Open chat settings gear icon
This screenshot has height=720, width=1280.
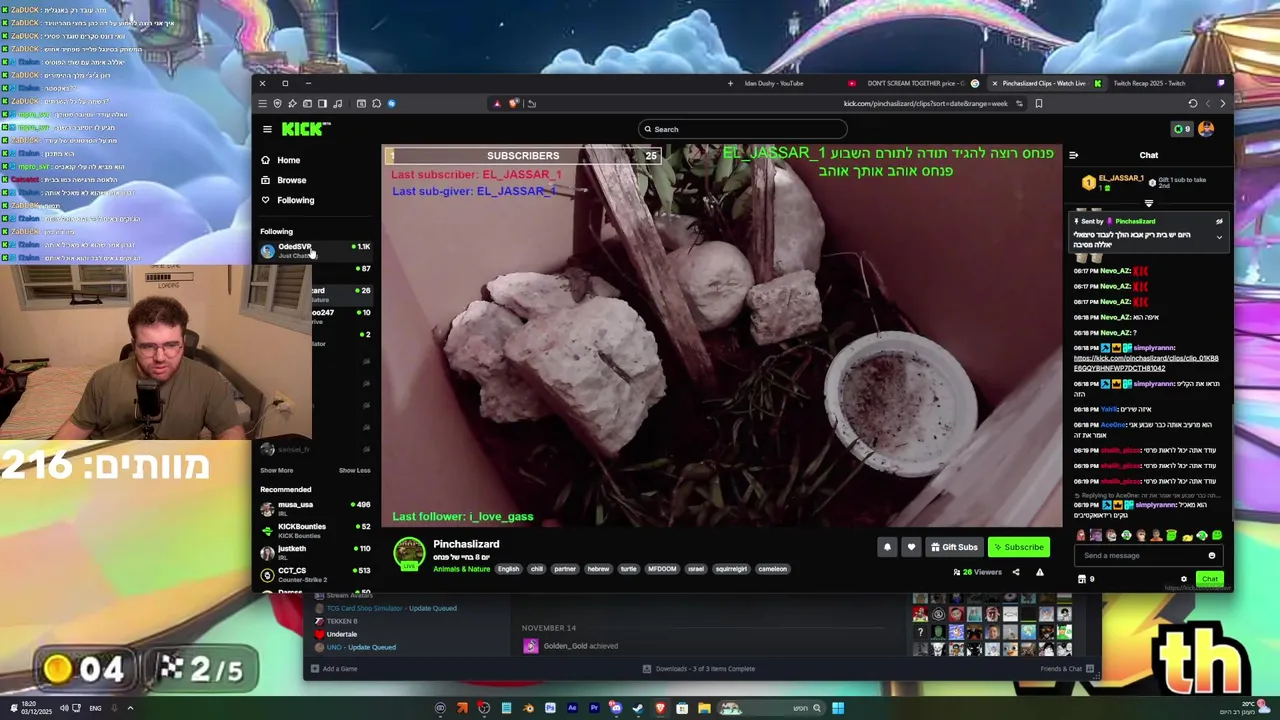coord(1184,579)
